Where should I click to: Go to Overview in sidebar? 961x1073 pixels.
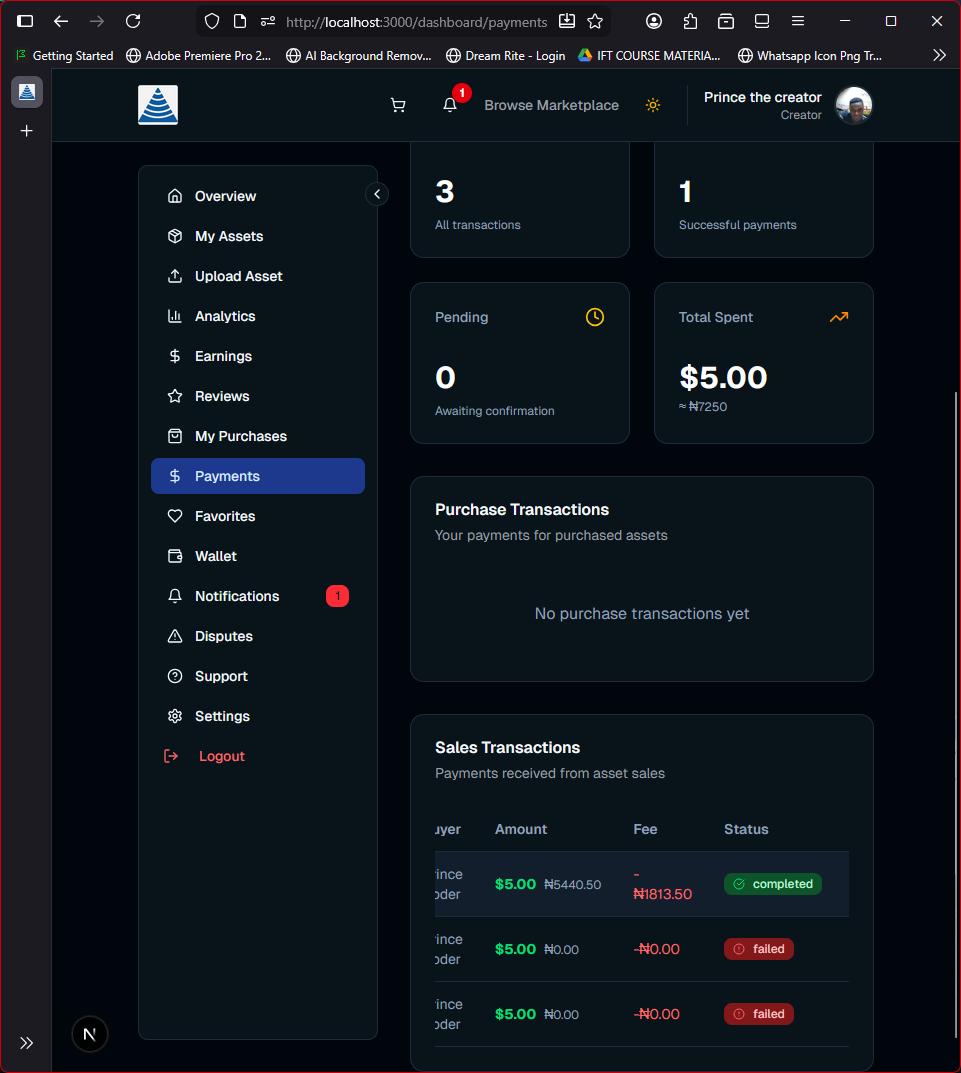tap(225, 196)
